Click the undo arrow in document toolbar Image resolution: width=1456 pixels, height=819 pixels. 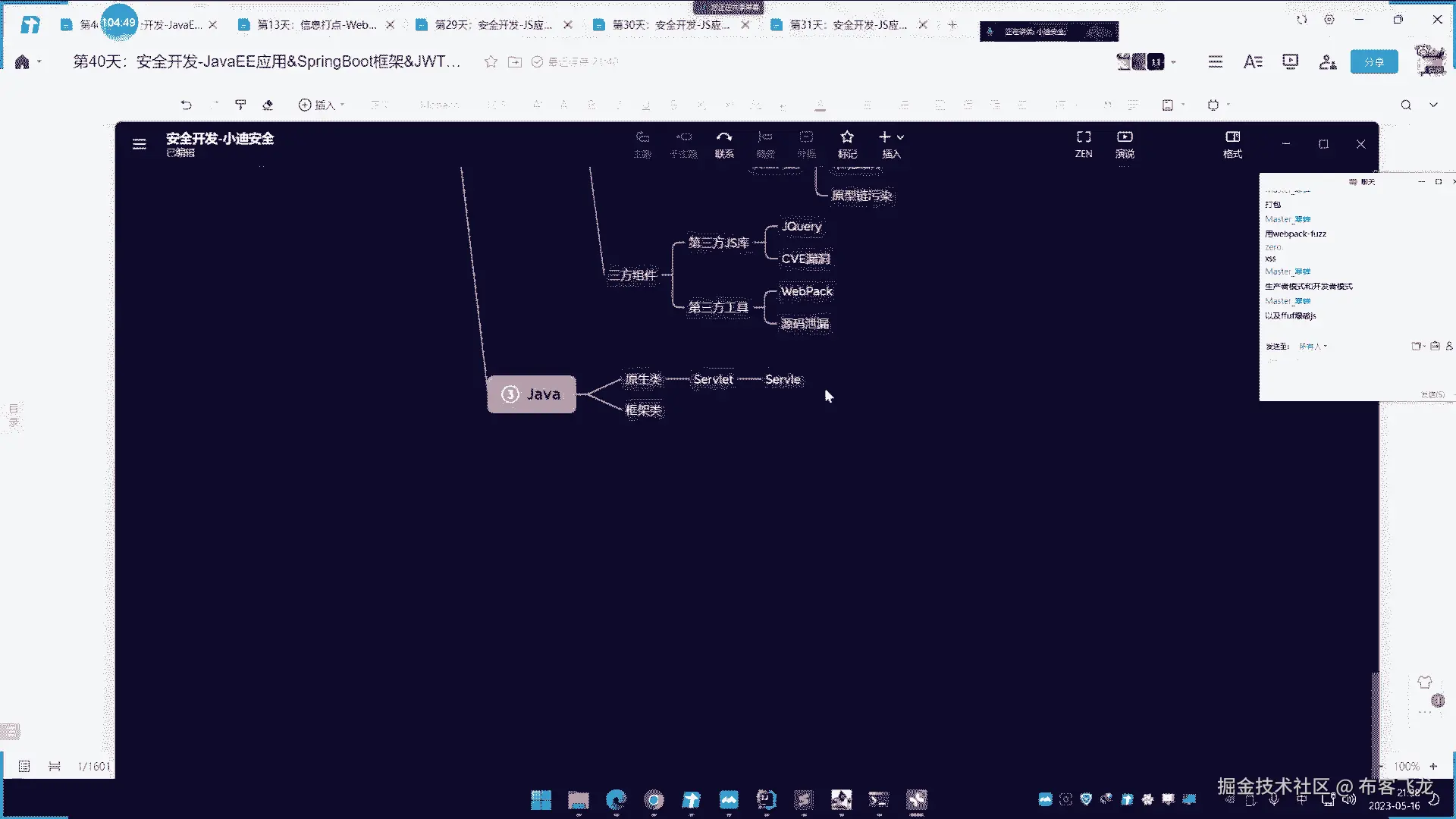pos(186,105)
